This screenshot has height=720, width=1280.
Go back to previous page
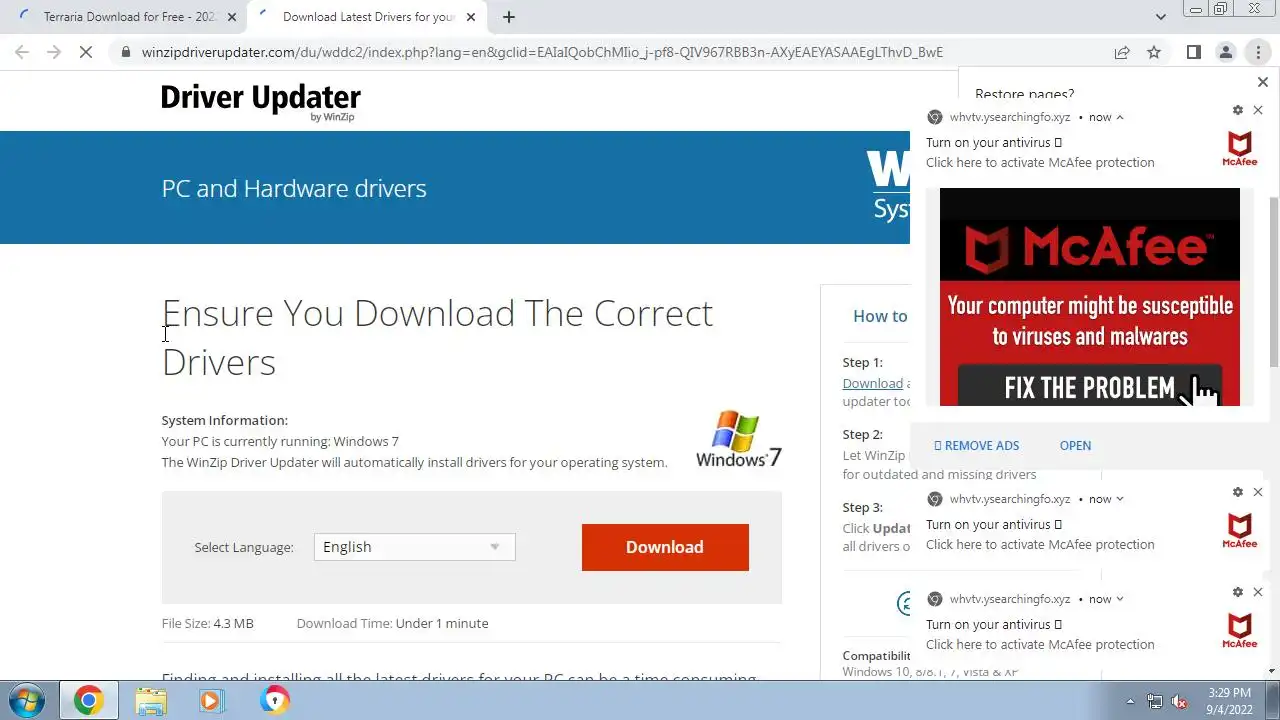(22, 52)
